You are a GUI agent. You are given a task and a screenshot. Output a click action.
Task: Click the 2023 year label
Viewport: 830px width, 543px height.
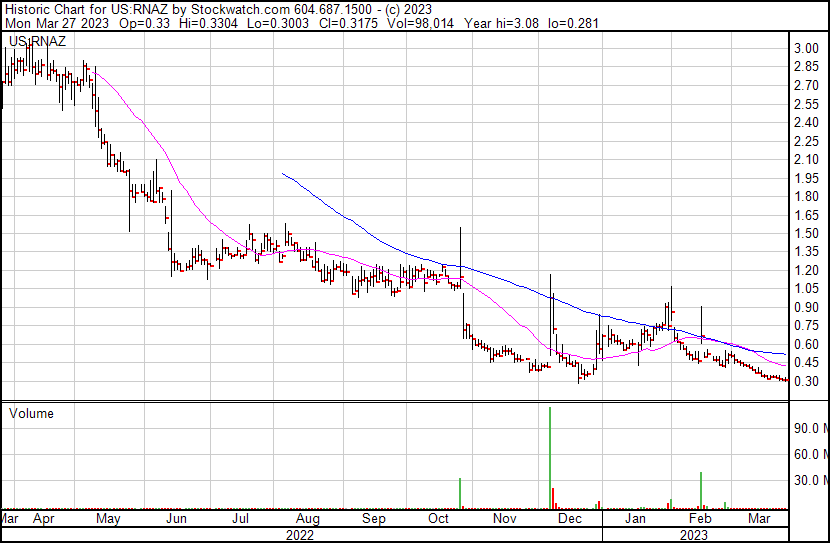695,535
